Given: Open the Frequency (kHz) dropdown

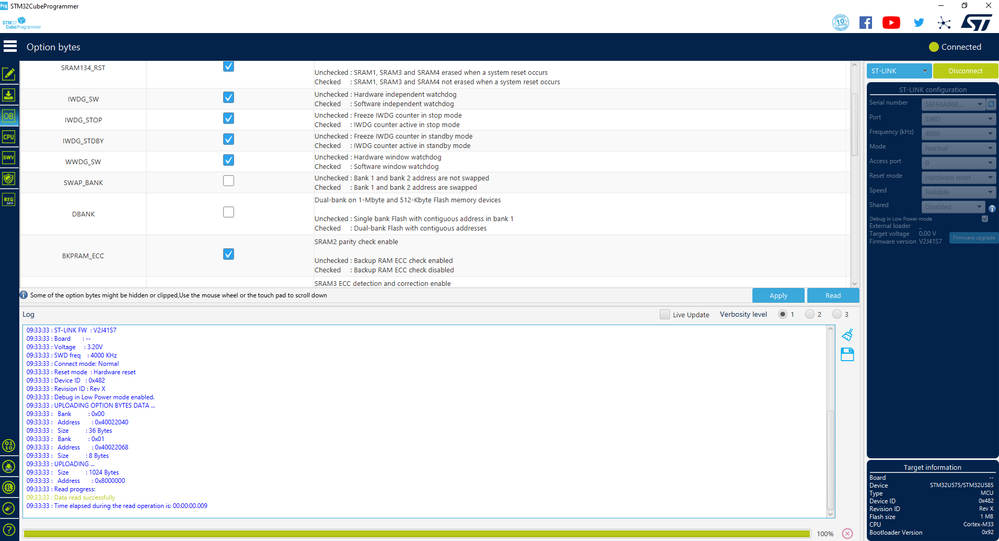Looking at the screenshot, I should [x=958, y=134].
